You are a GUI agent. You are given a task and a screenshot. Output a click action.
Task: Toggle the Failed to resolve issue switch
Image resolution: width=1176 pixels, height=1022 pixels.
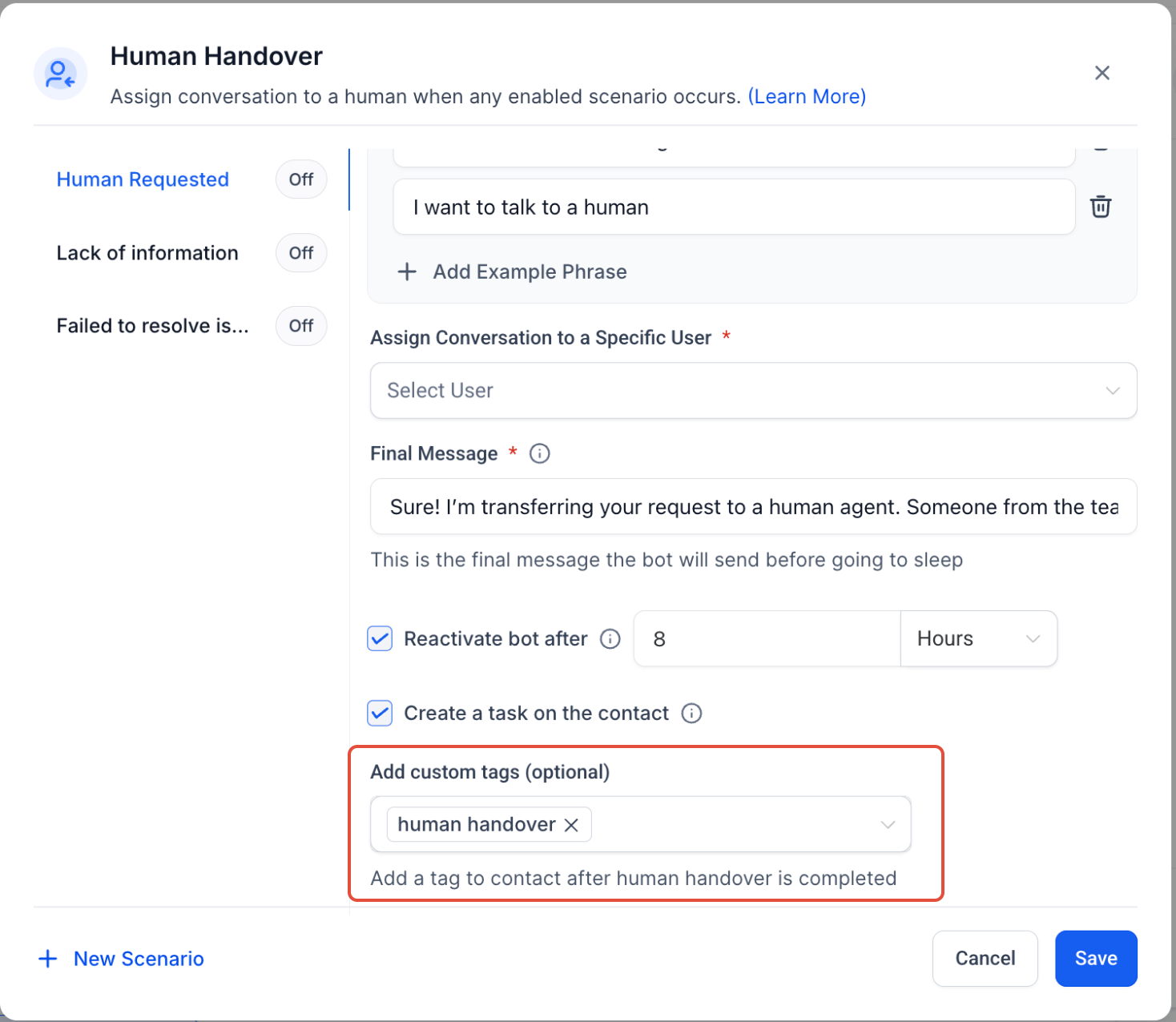pos(301,326)
